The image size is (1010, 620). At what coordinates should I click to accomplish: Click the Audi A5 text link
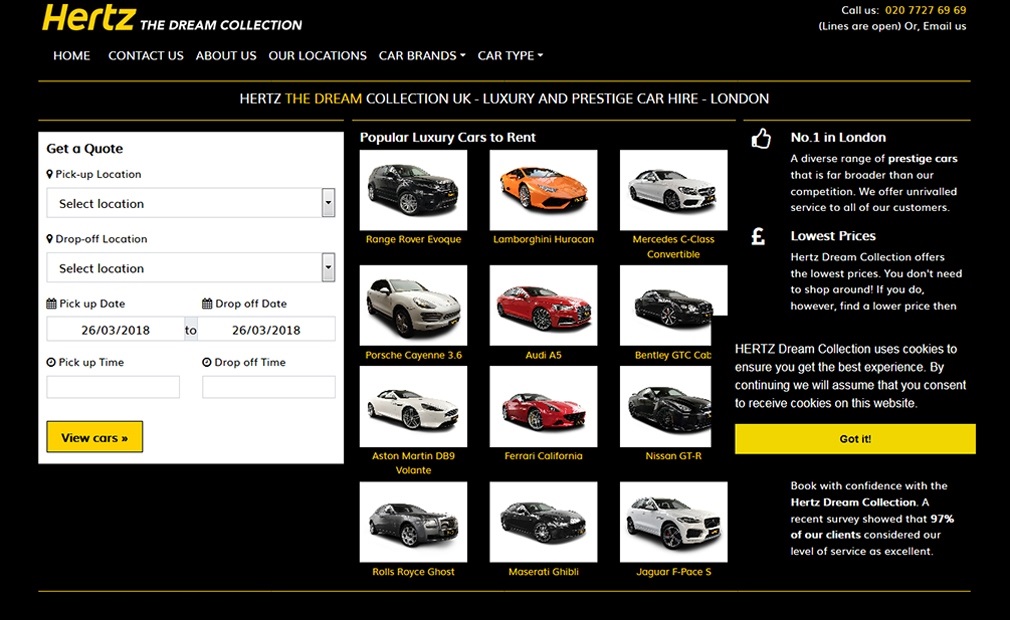(544, 355)
